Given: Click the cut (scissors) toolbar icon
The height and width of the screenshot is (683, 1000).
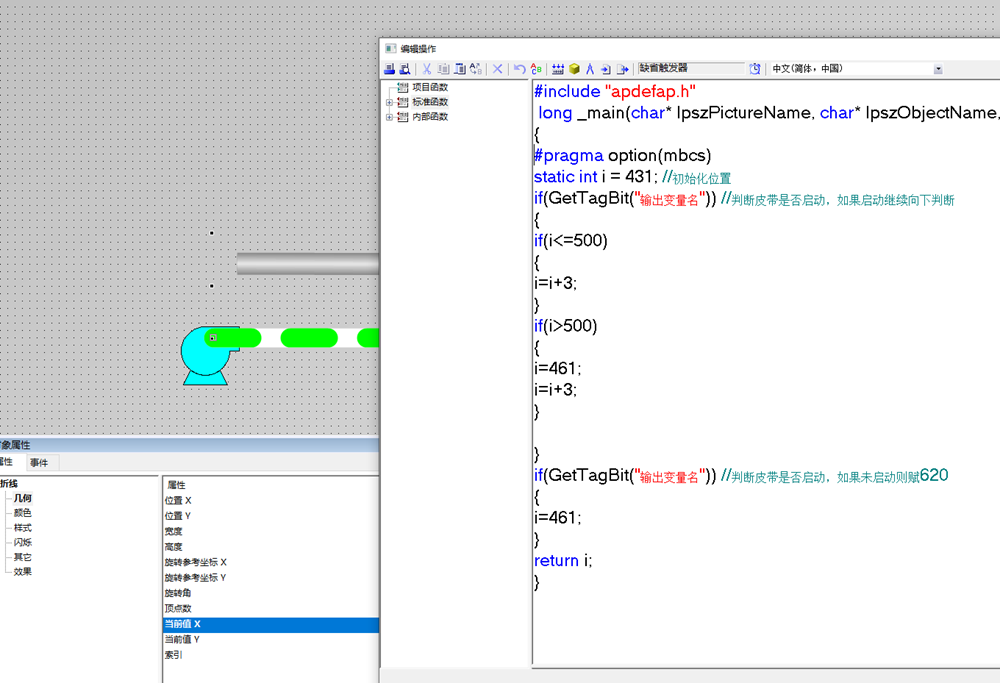Looking at the screenshot, I should click(x=426, y=69).
